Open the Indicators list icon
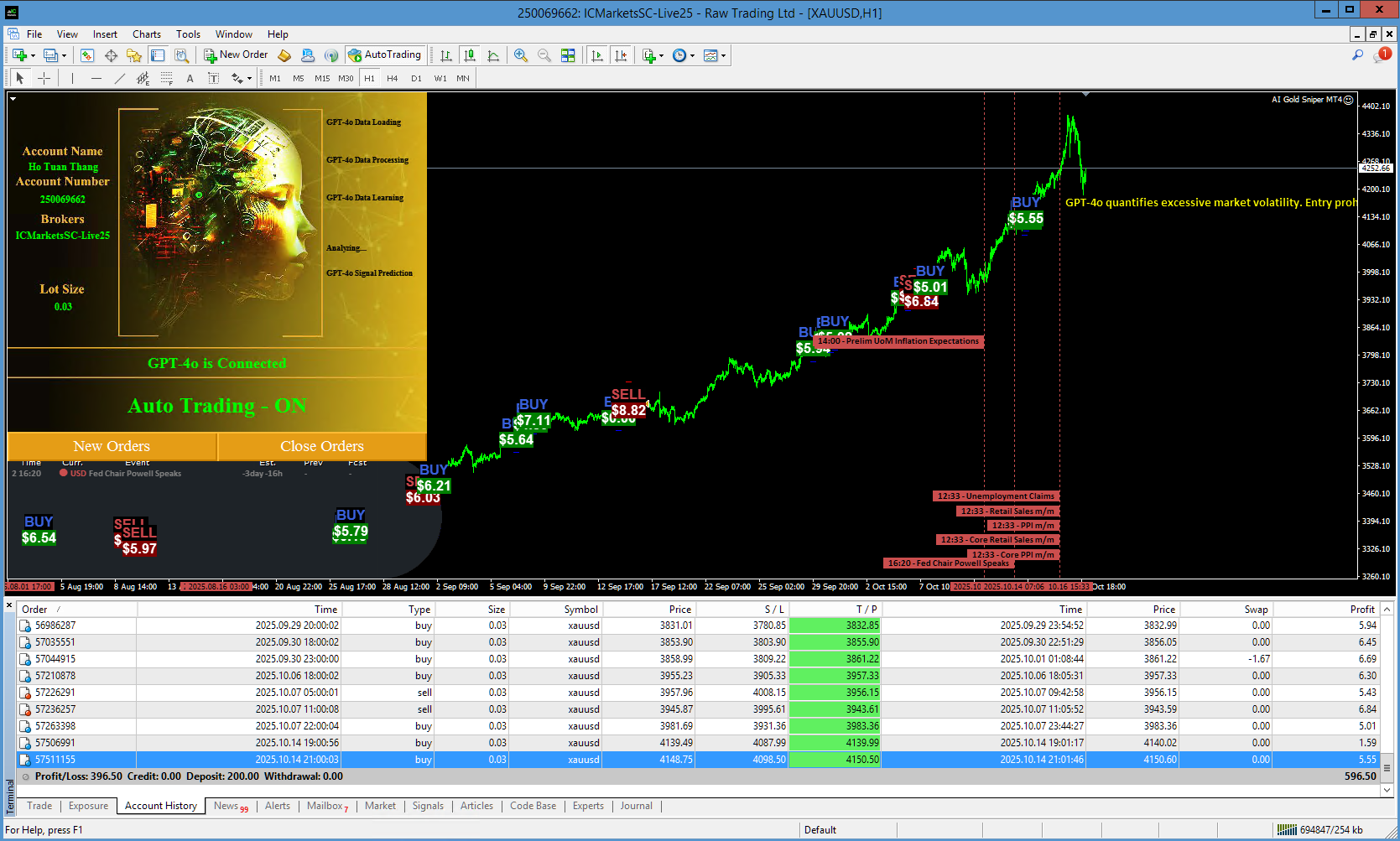1400x841 pixels. pyautogui.click(x=648, y=55)
